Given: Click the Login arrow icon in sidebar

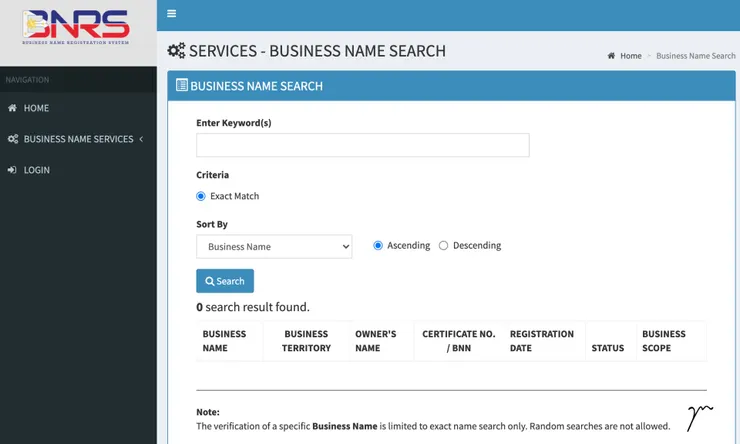Looking at the screenshot, I should [12, 170].
